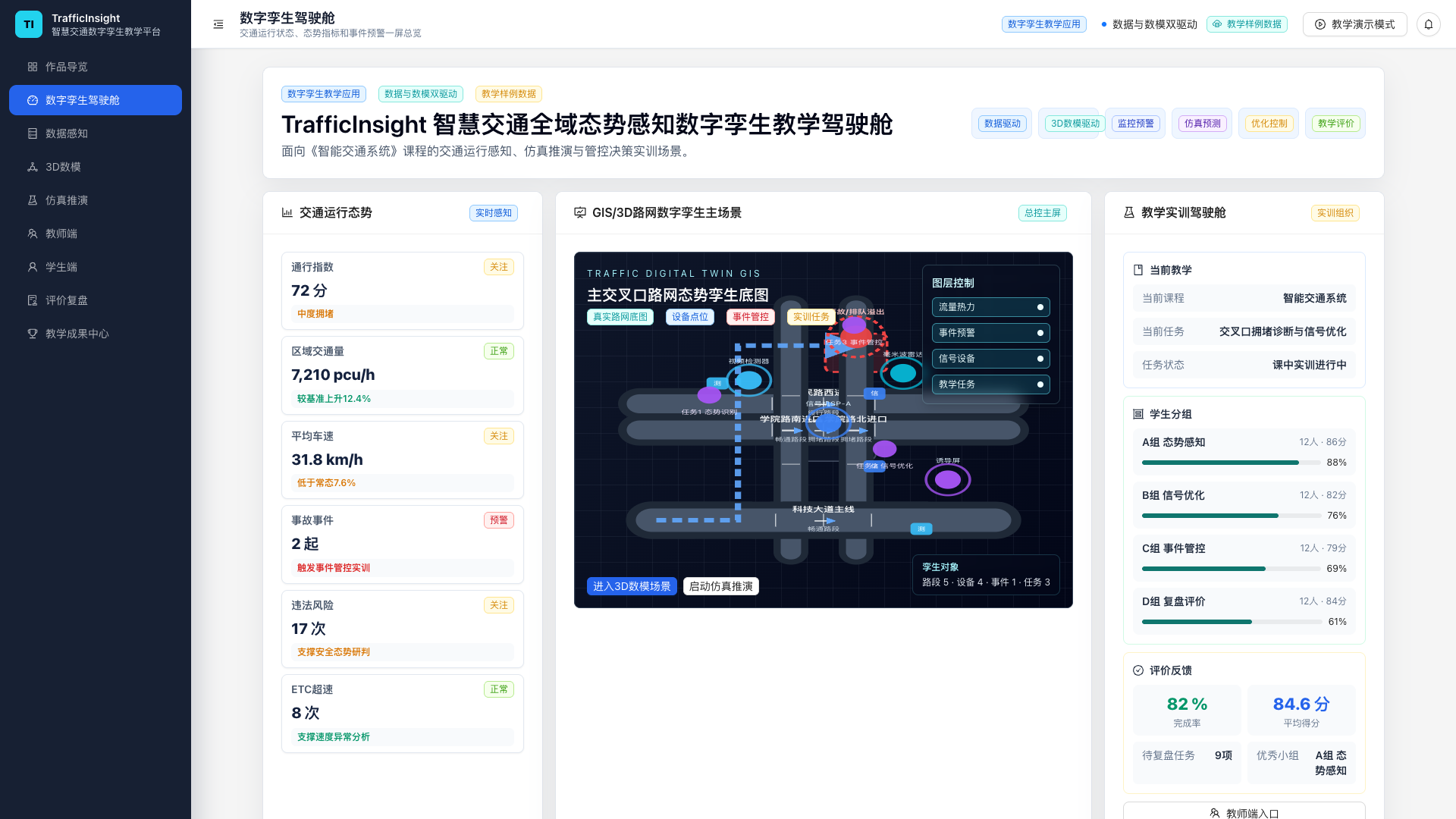Toggle the 教学任务 layer
This screenshot has width=1456, height=819.
pyautogui.click(x=990, y=384)
